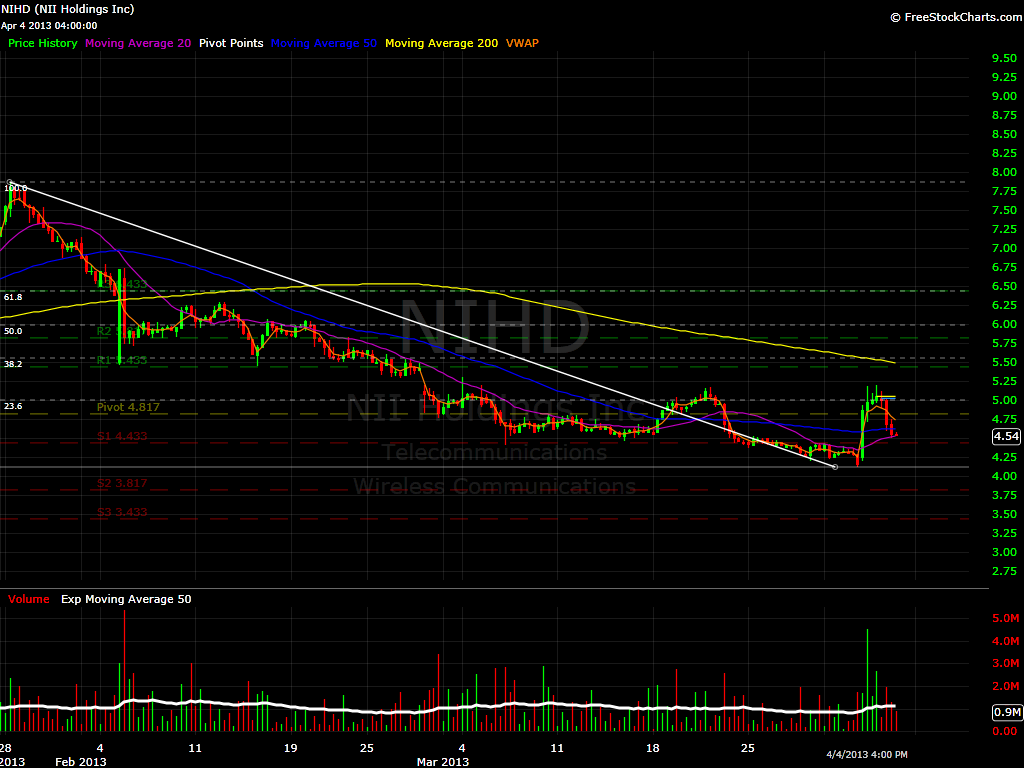Click the 50.0 Fibonacci level label

[x=13, y=331]
